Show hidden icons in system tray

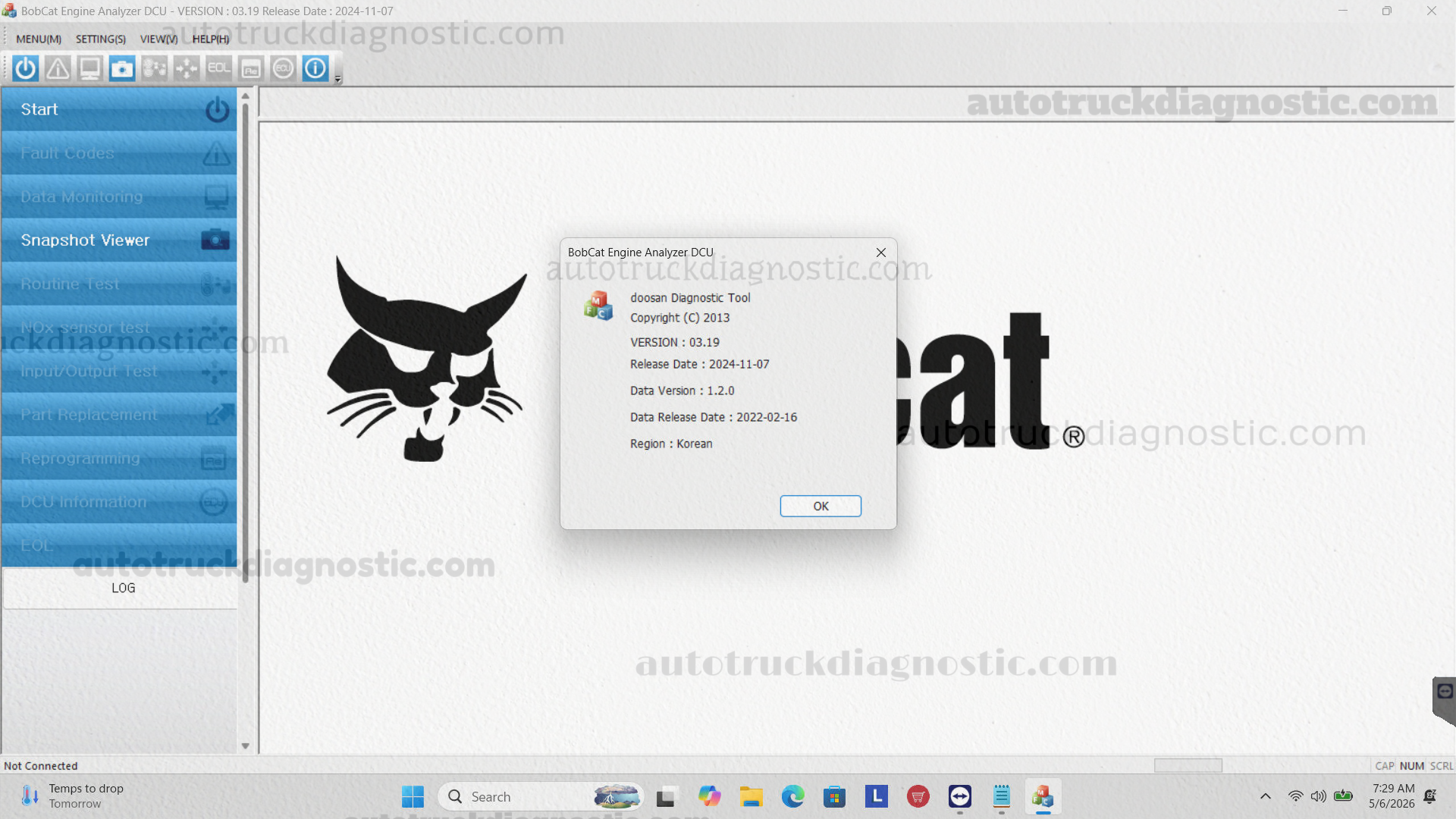1265,796
